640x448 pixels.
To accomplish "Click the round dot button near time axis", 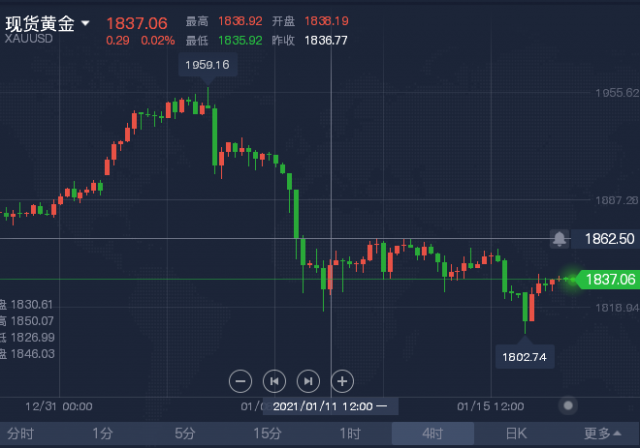I will click(568, 406).
